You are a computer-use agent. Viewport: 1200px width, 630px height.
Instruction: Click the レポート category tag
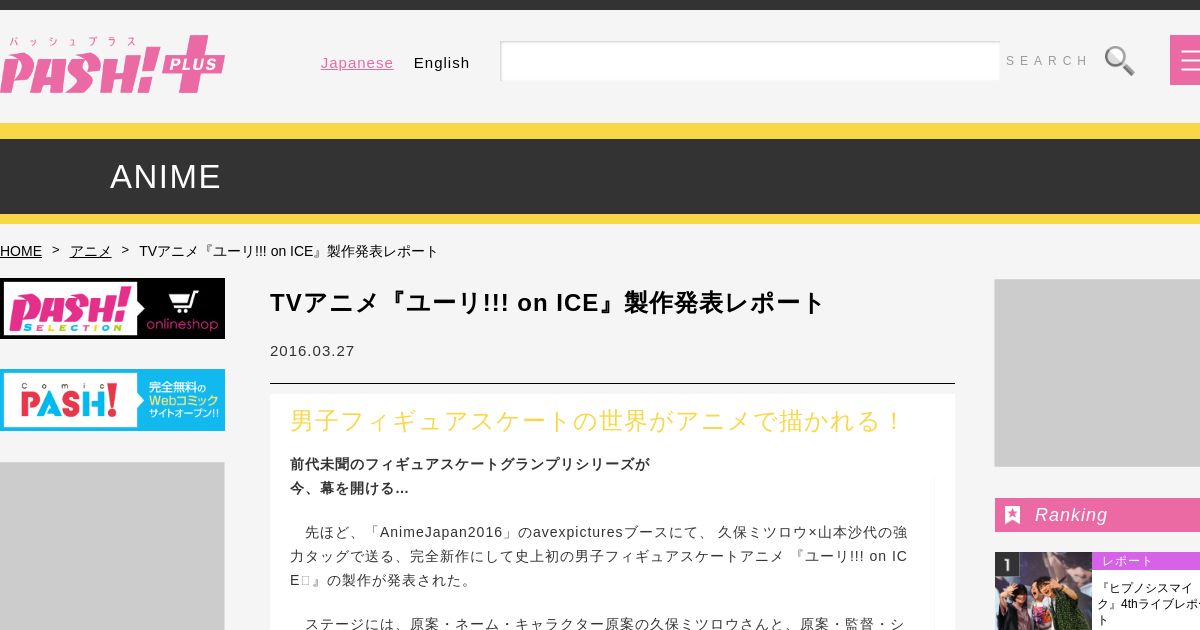coord(1127,561)
